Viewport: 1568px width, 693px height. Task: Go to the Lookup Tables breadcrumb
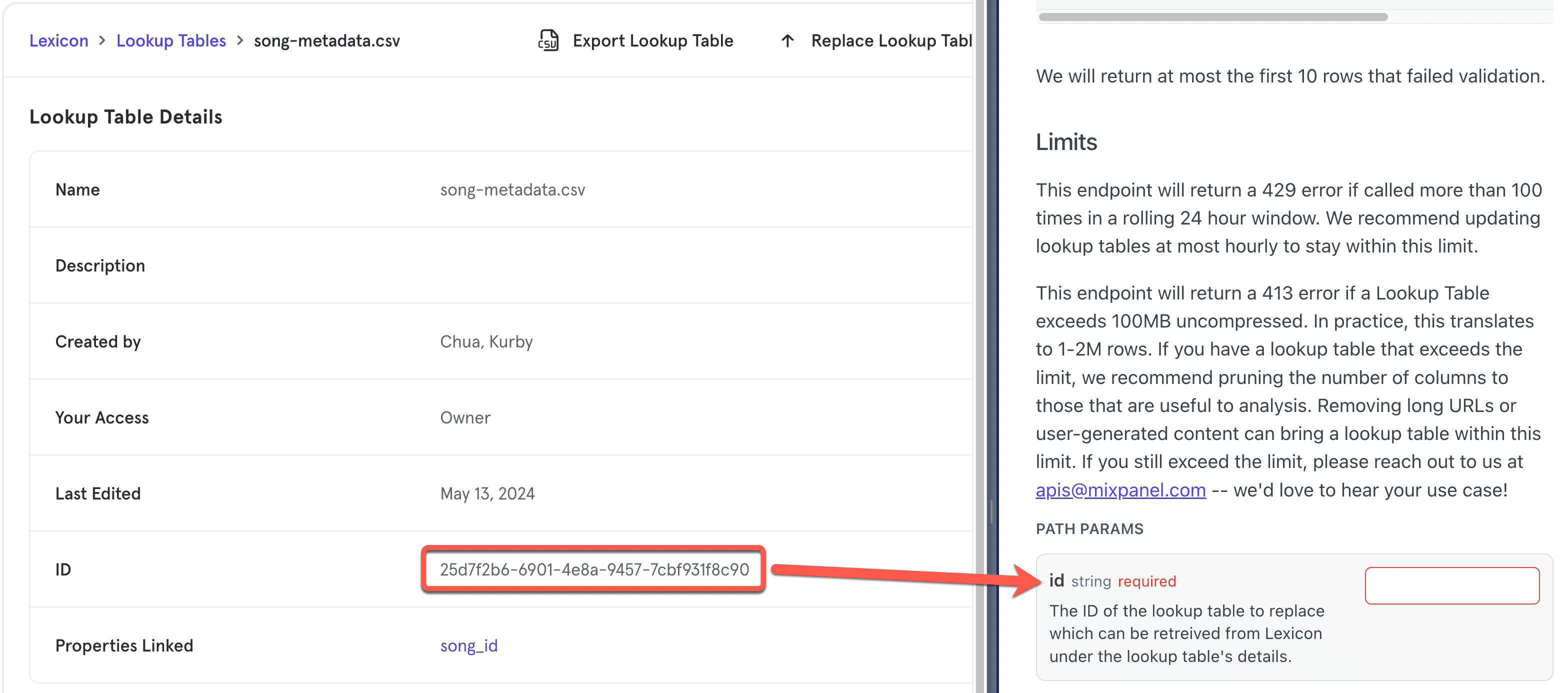point(171,41)
